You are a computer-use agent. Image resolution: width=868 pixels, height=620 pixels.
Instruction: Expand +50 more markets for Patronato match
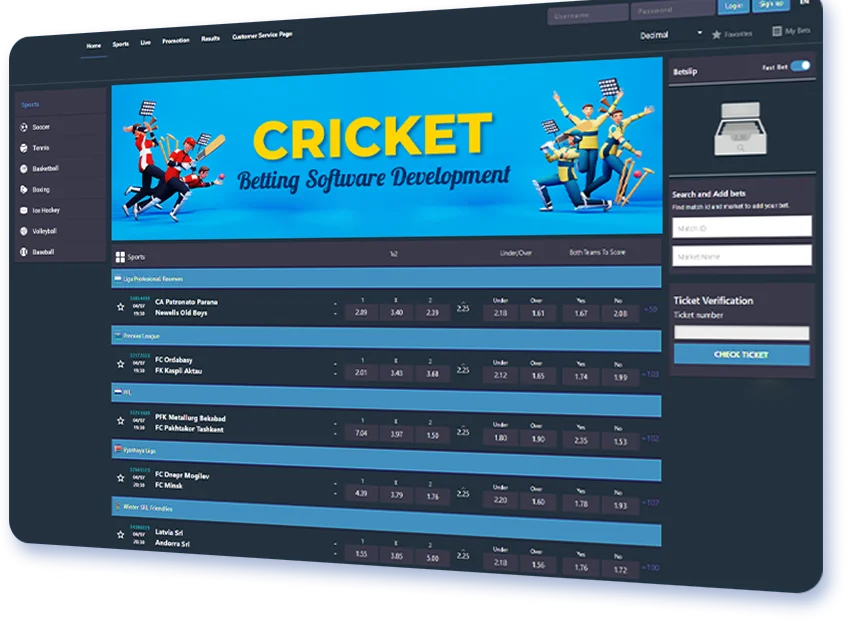(650, 309)
